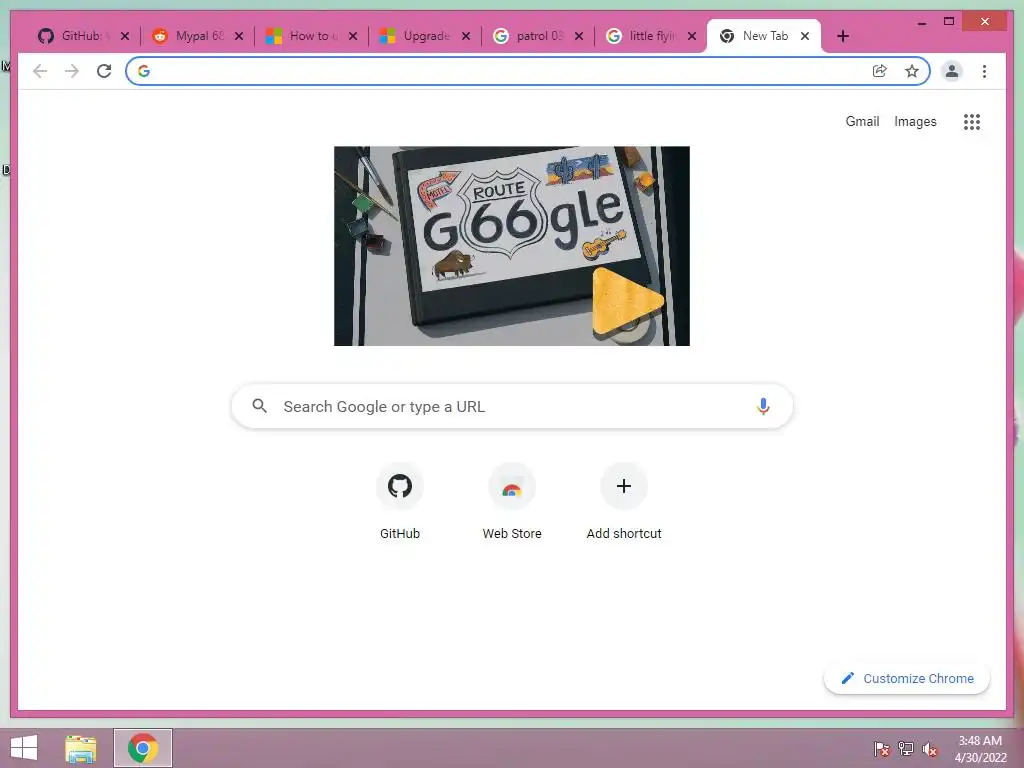Switch to the Upgrade tab
Screen dimensions: 1024x768
tap(423, 36)
